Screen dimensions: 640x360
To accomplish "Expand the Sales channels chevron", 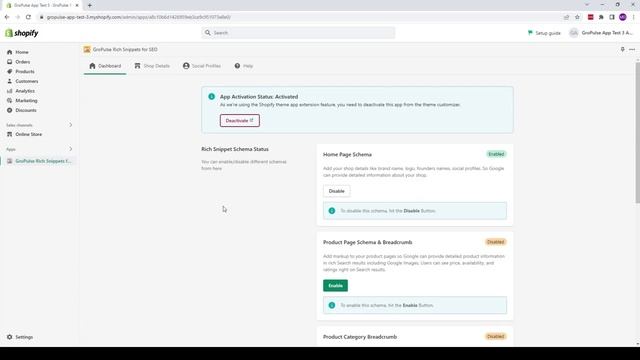I will (71, 125).
